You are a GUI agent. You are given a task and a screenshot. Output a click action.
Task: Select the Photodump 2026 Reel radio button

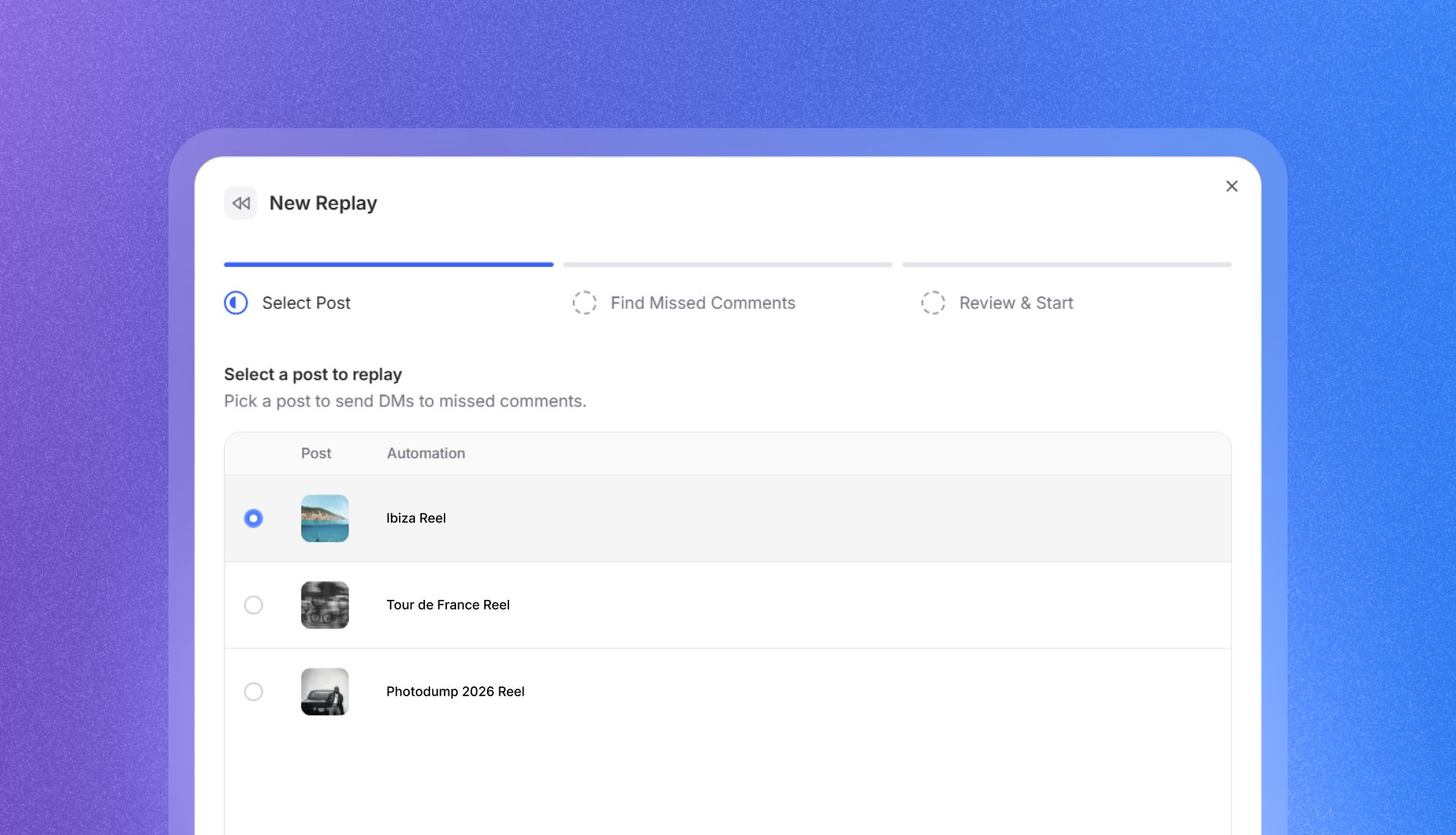(253, 691)
